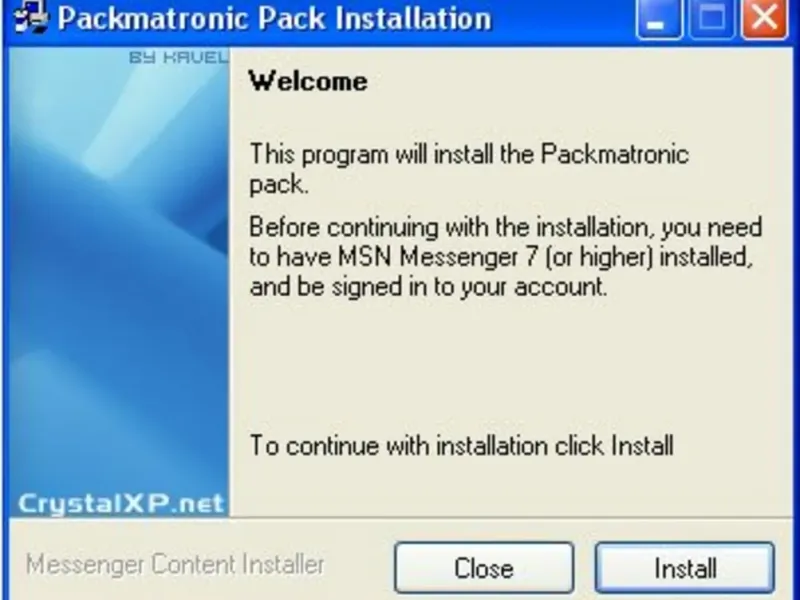Click the CrystalXP.net logo on the banner

point(121,504)
